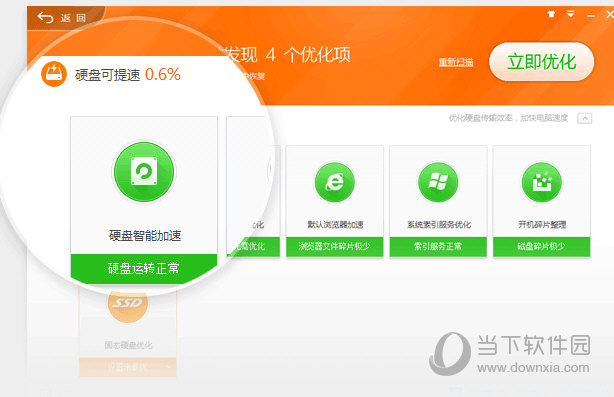614x397 pixels.
Task: Click the 硬盘可提速 0.6% text
Action: 128,74
